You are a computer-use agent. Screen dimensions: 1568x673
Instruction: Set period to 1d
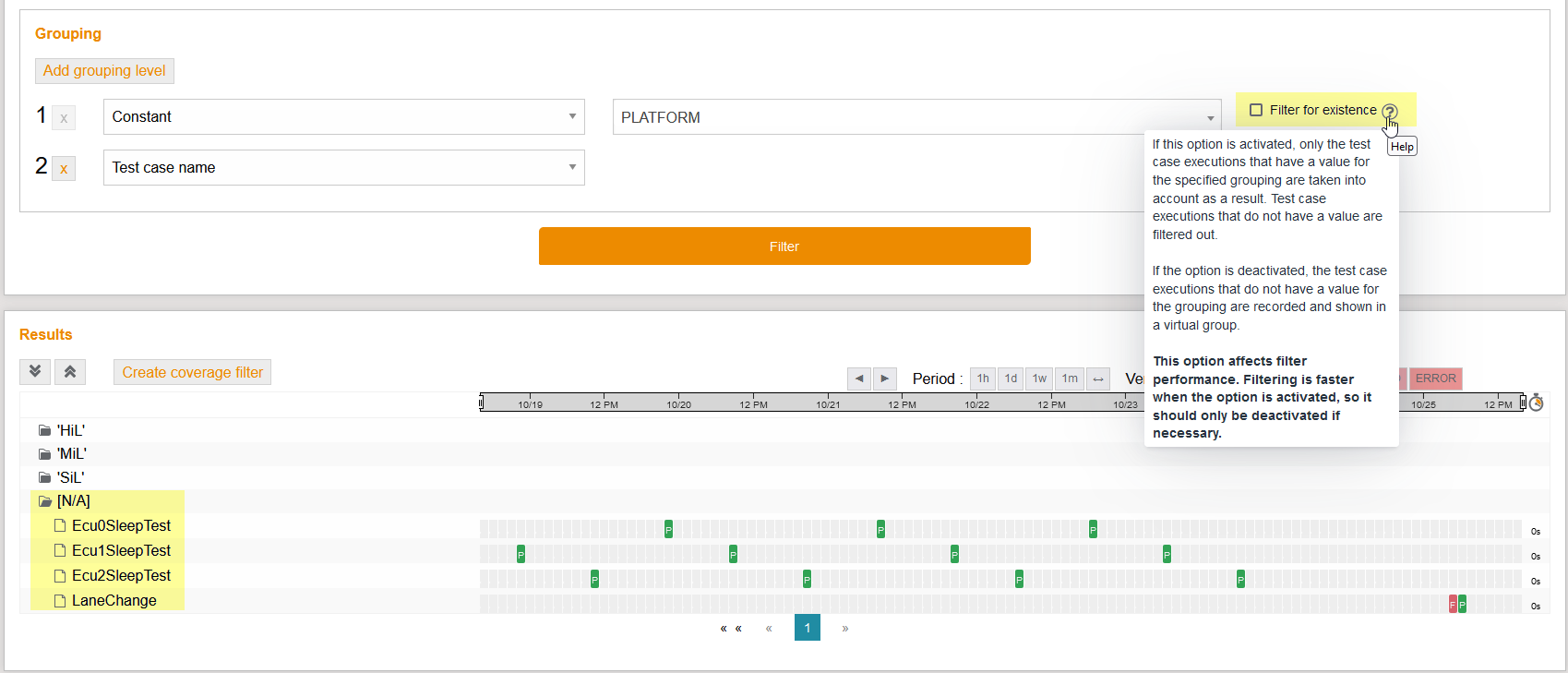1011,379
